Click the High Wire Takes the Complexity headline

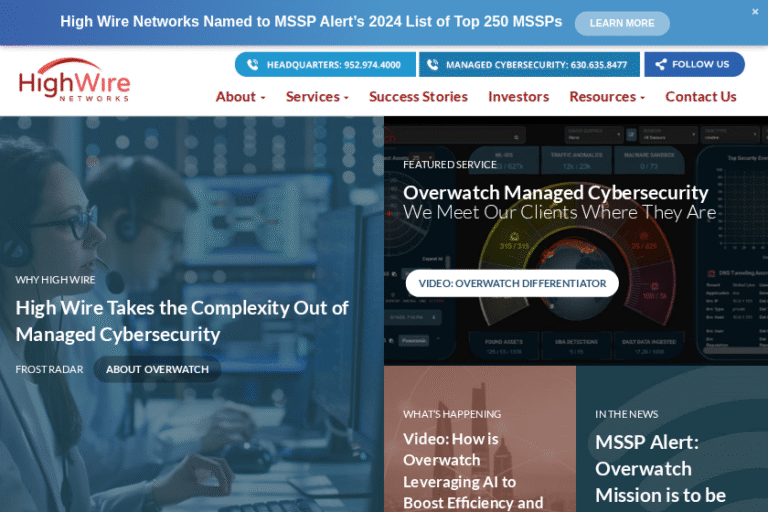[x=182, y=321]
